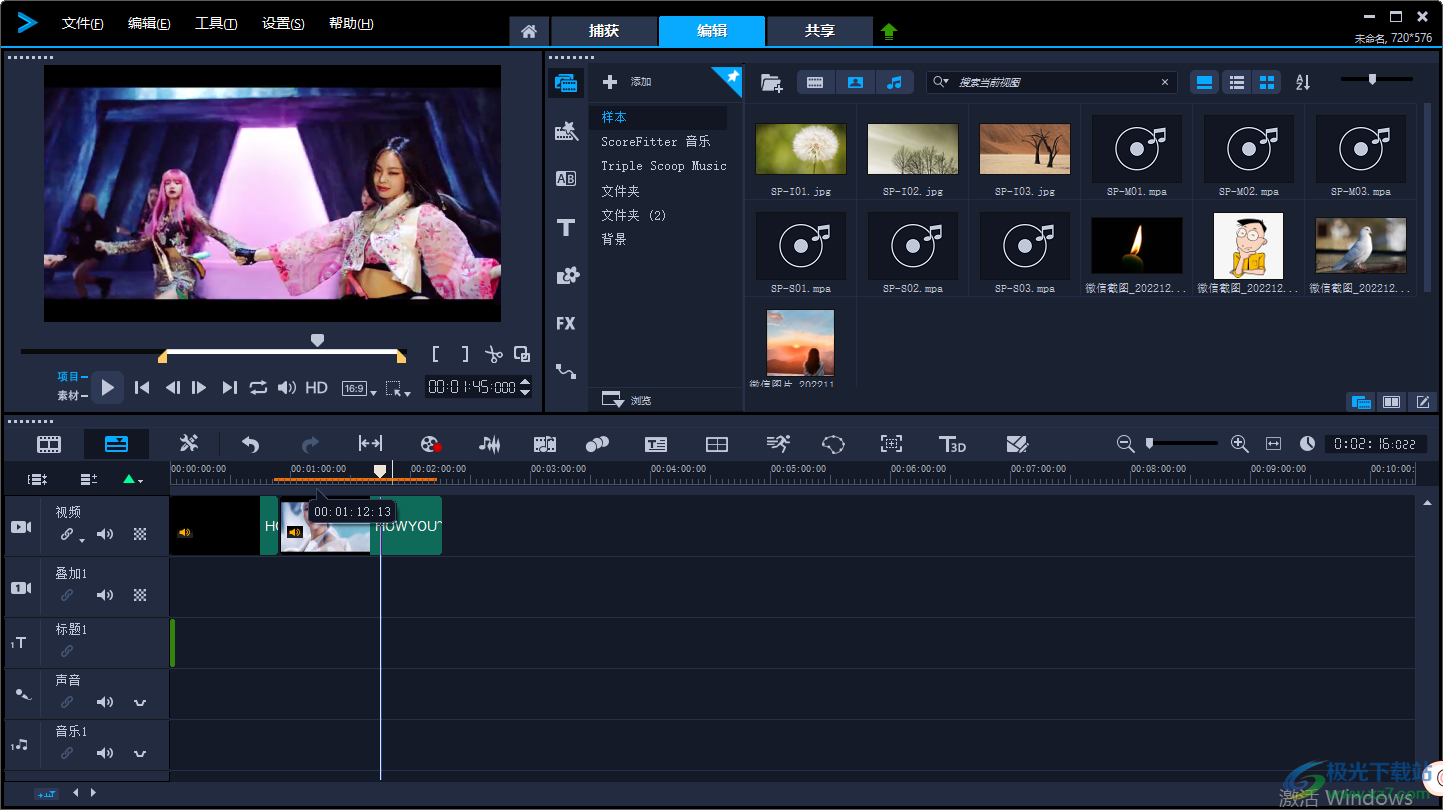
Task: Open the 编辑(E) menu
Action: [149, 24]
